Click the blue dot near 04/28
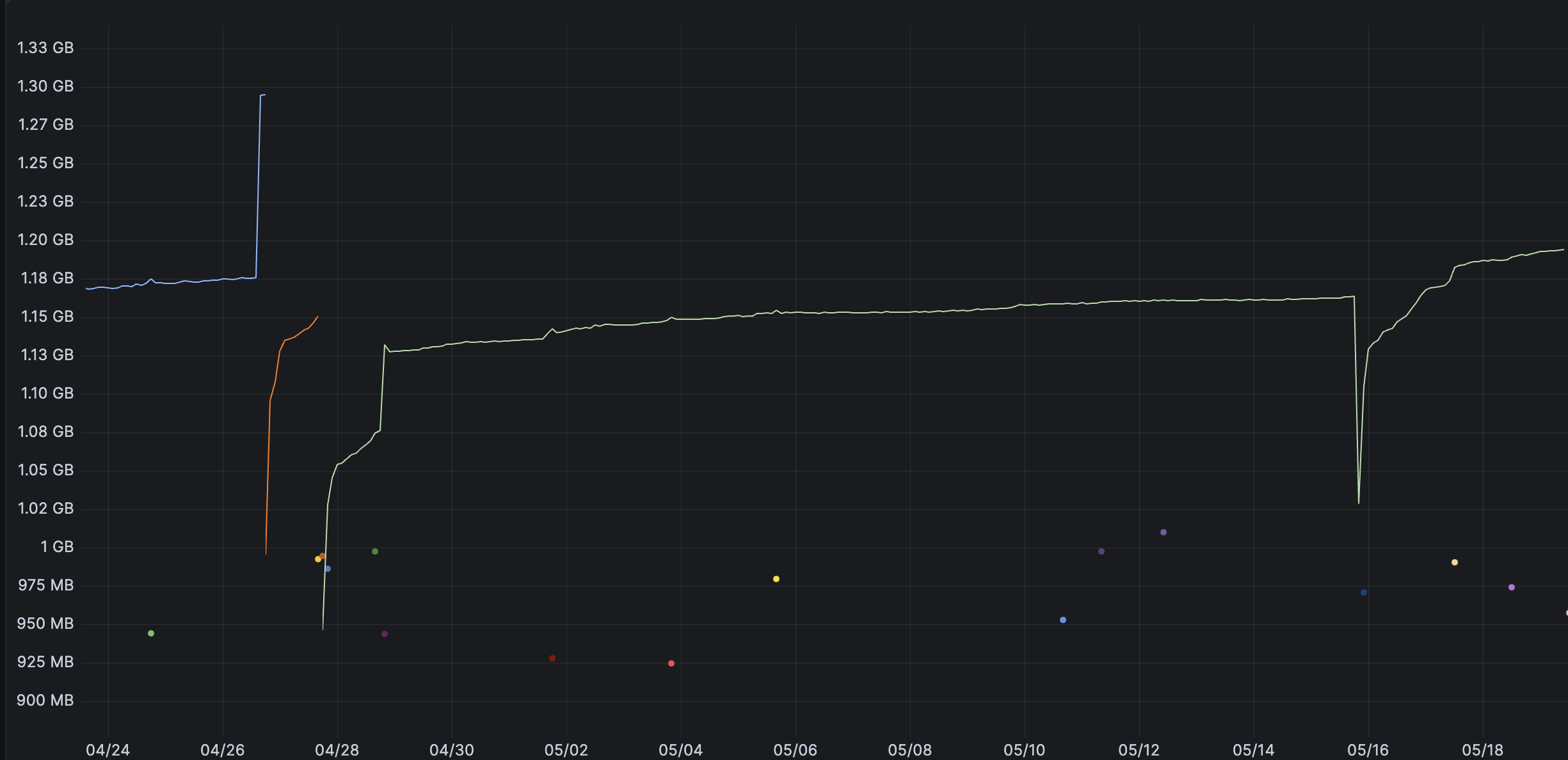The width and height of the screenshot is (1568, 760). 330,568
